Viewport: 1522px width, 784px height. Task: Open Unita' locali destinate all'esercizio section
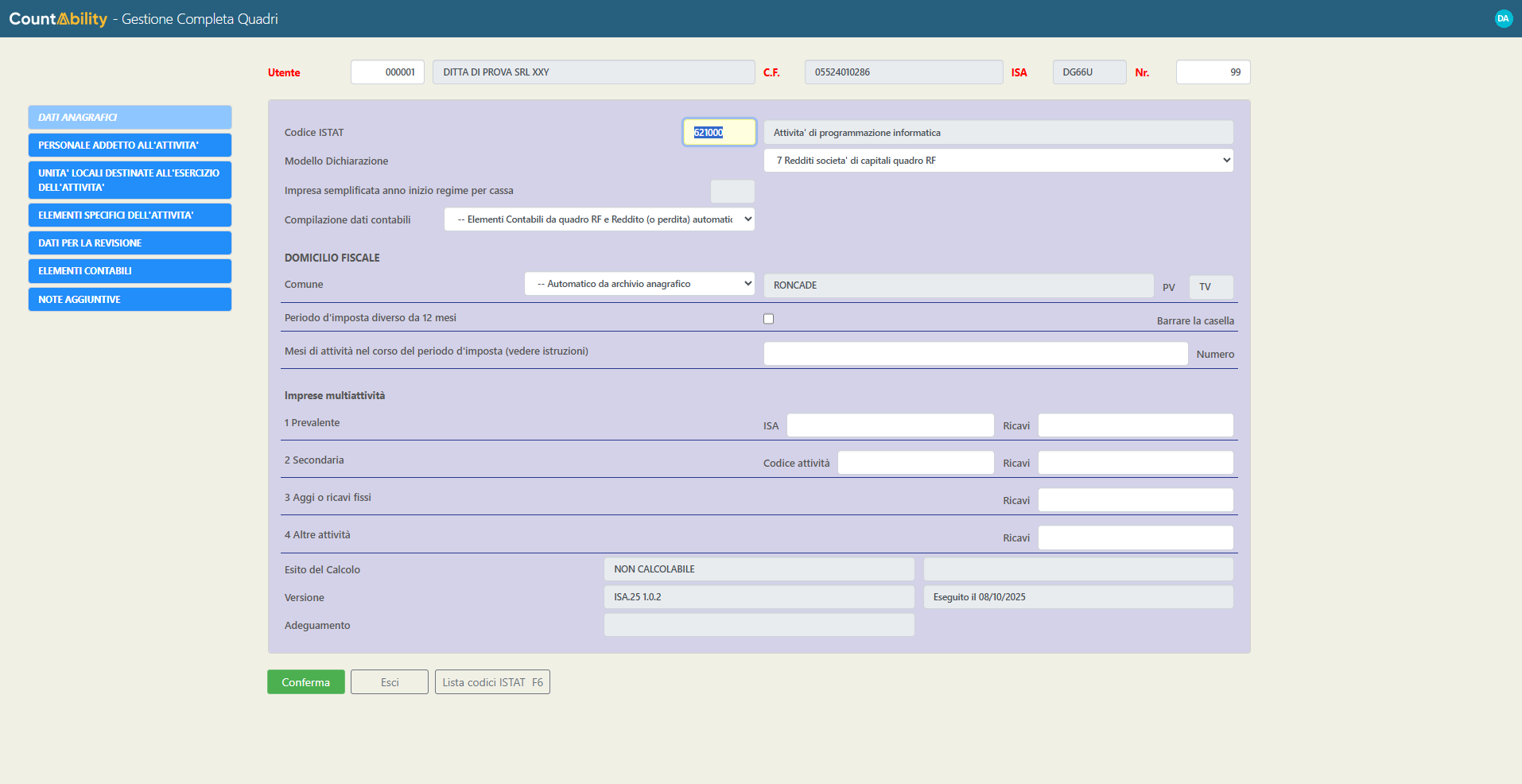pyautogui.click(x=130, y=180)
